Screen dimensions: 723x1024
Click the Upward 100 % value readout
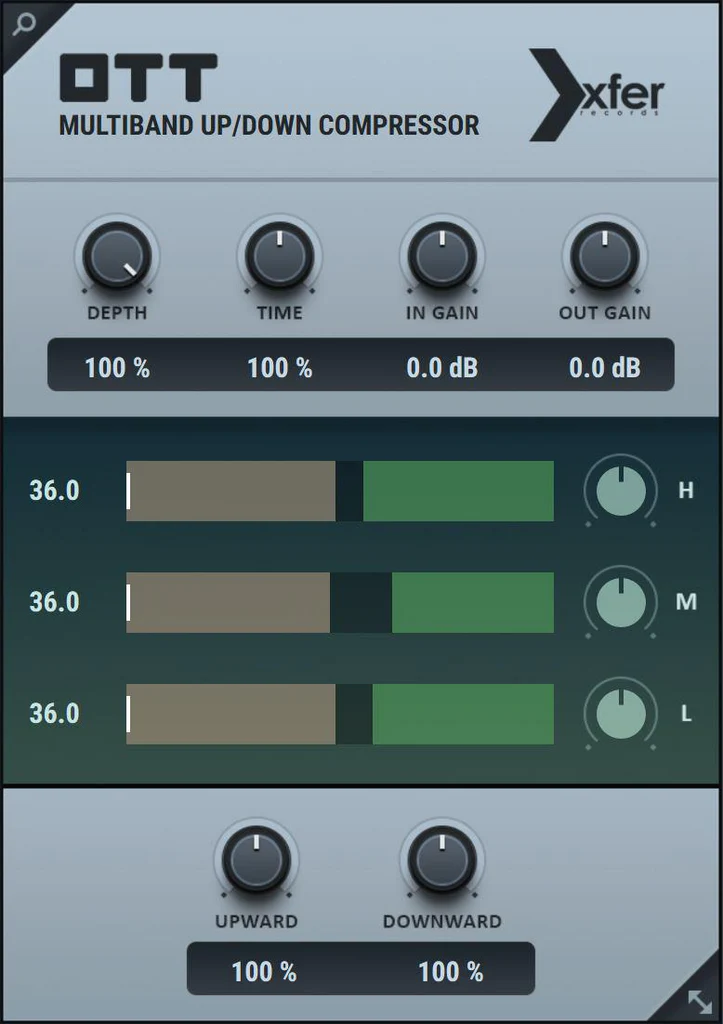(265, 972)
